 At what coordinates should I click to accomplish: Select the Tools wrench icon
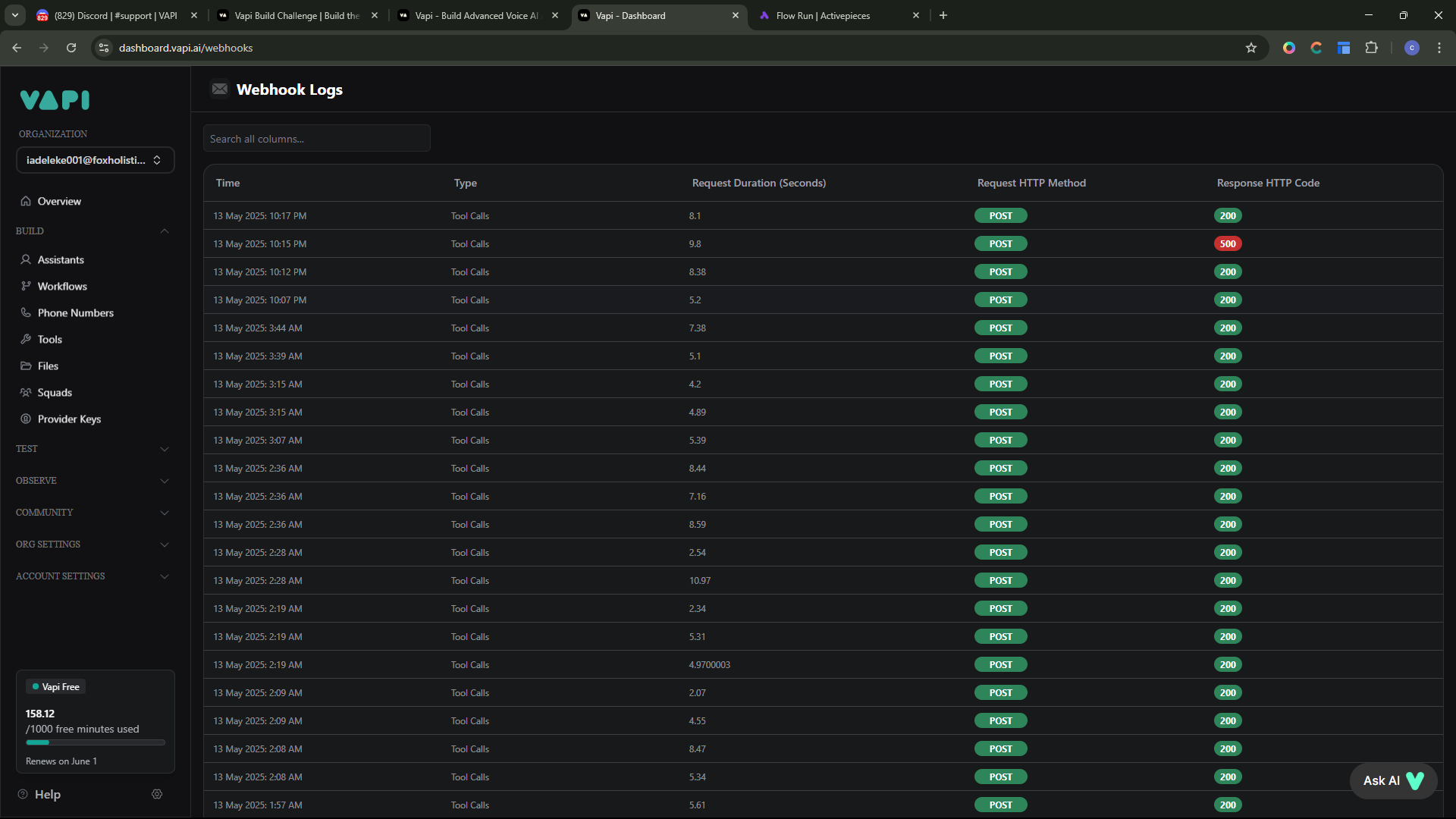(x=26, y=339)
